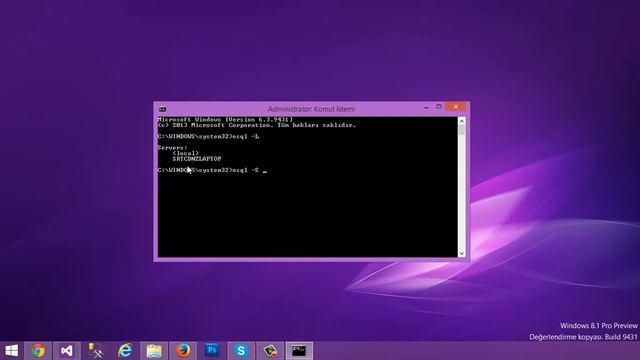
Task: Open the tools icon beside Visual Studio
Action: (96, 351)
